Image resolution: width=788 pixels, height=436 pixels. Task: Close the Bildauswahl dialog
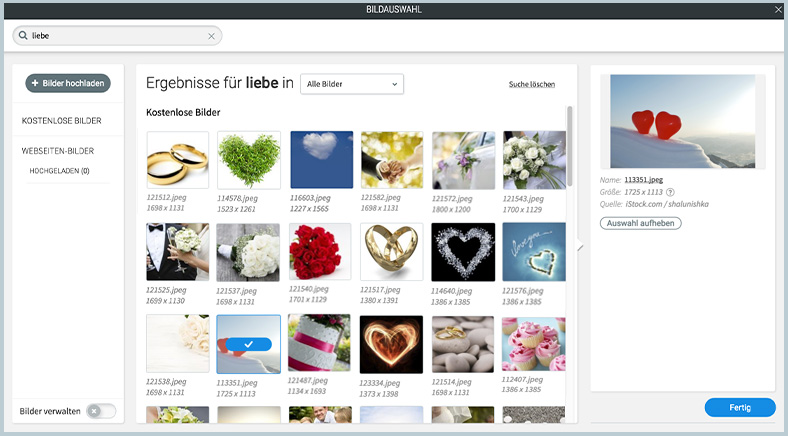(778, 9)
